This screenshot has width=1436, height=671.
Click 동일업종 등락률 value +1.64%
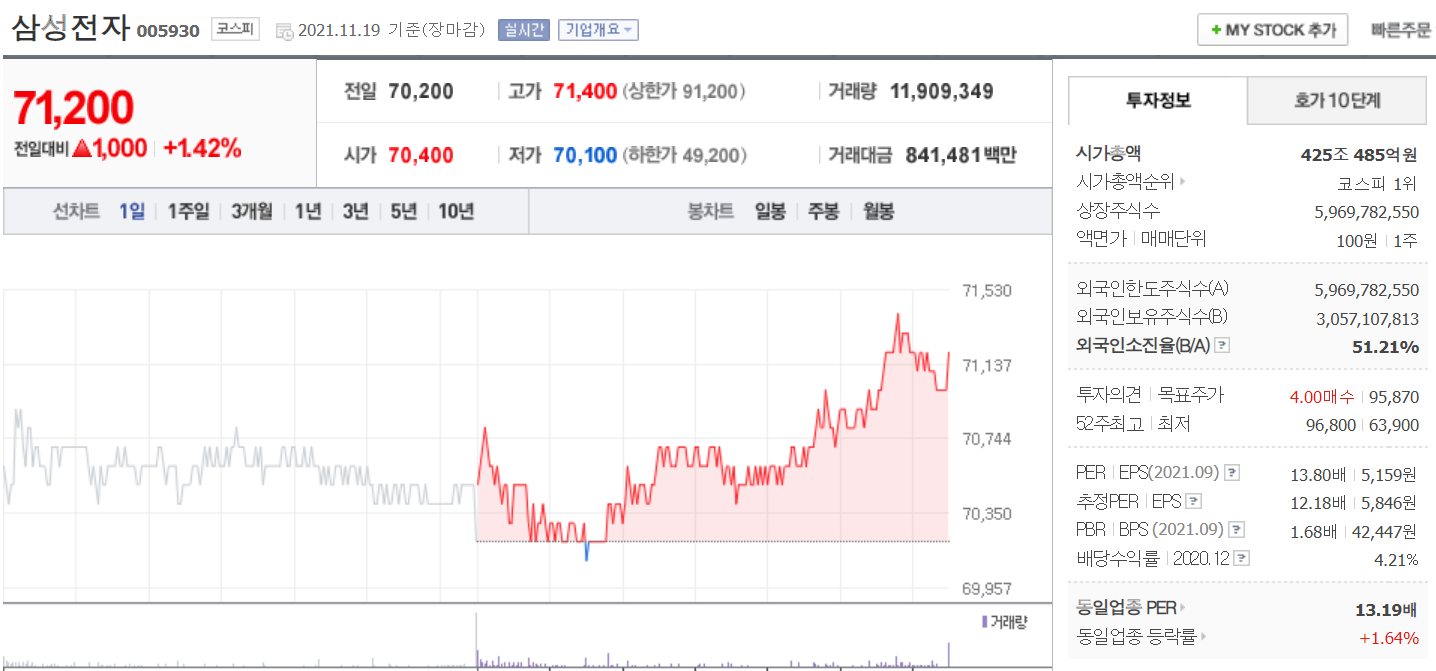(x=1388, y=637)
